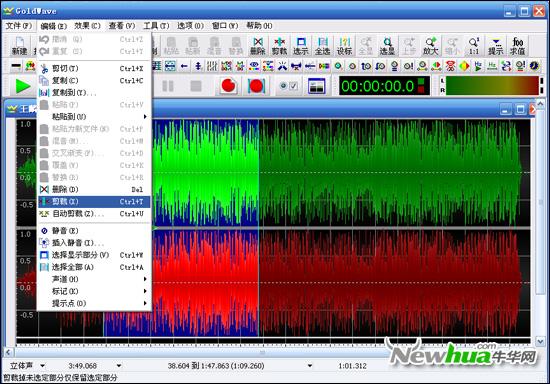Click the vertical scrollbar down arrow
This screenshot has width=550, height=384.
[540, 341]
